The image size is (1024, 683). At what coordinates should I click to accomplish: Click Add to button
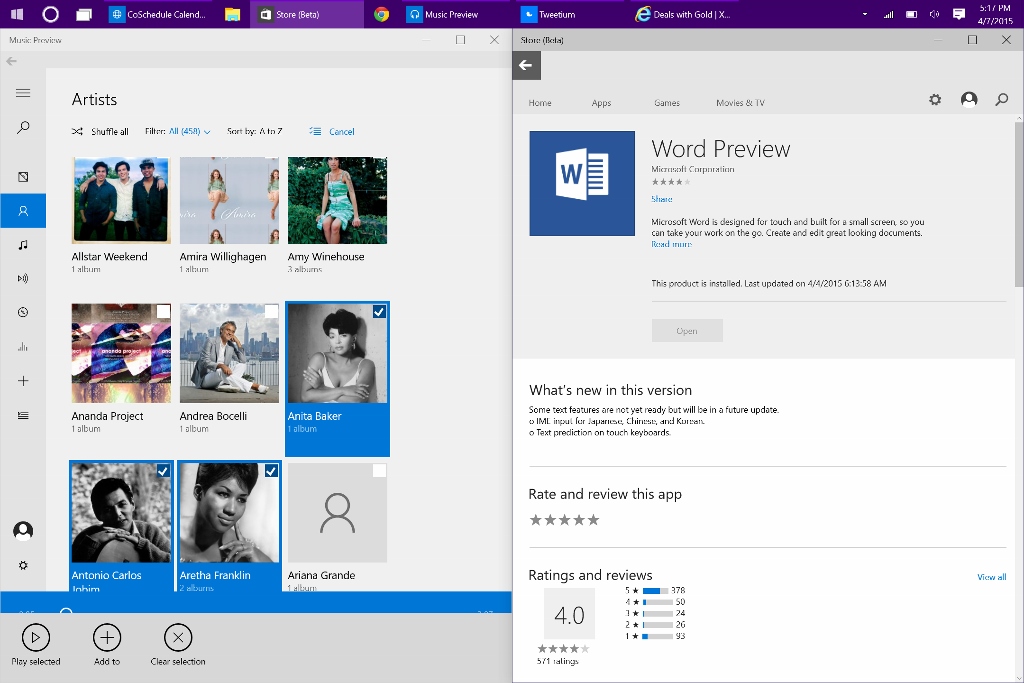point(107,644)
